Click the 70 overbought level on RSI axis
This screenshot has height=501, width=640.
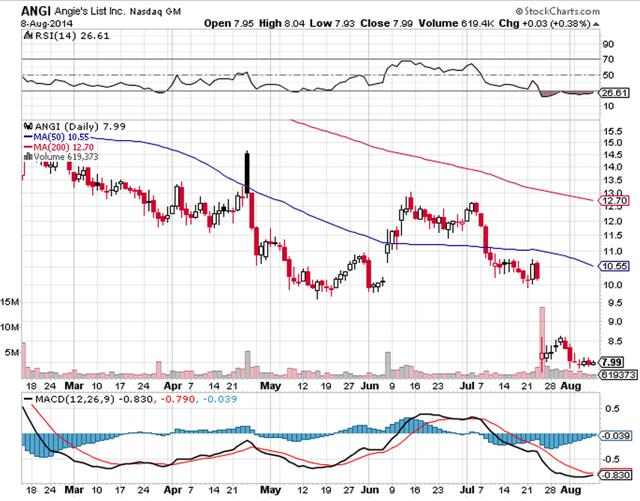pyautogui.click(x=608, y=60)
